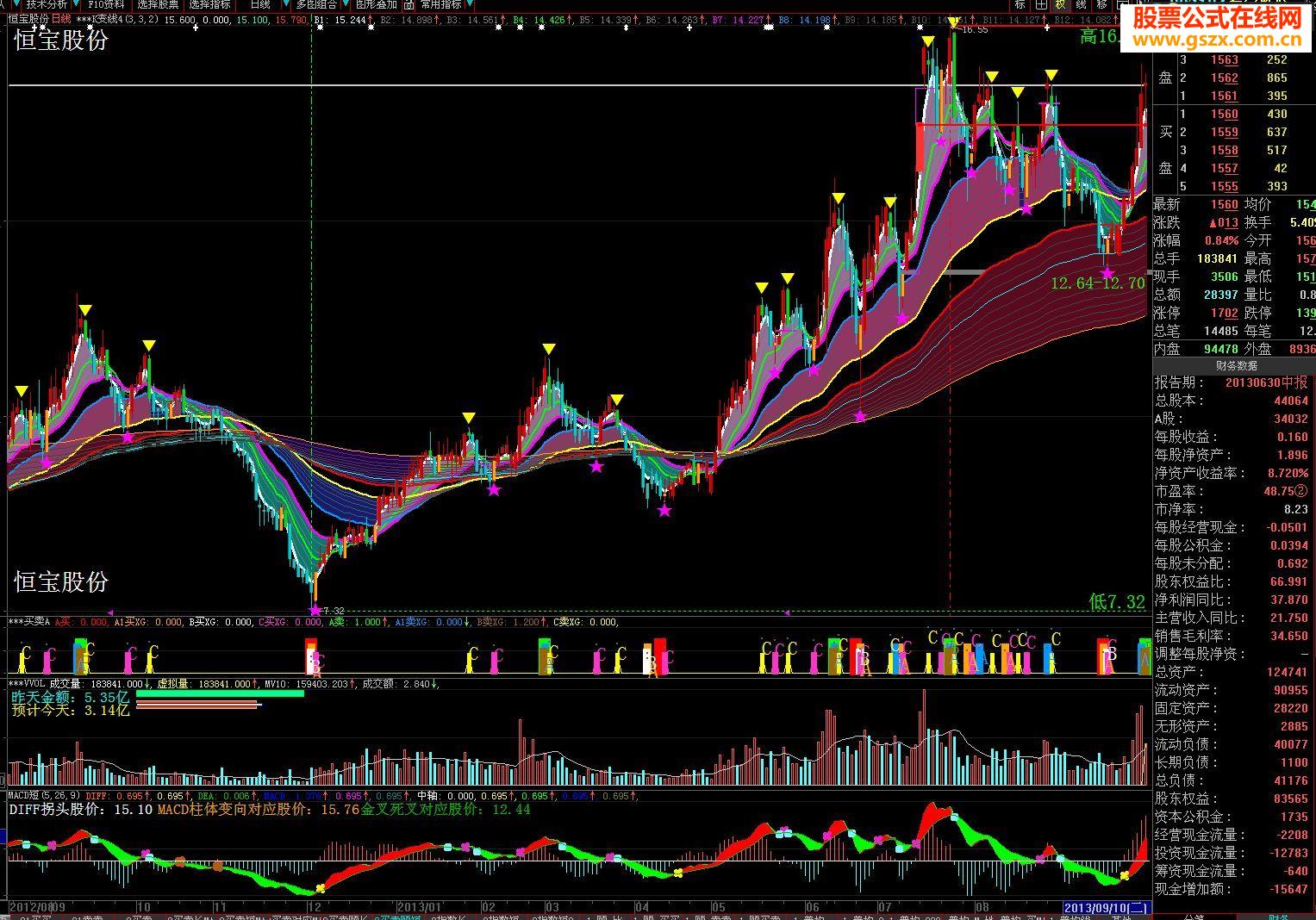This screenshot has height=920, width=1316.
Task: Click the highlighted date 2013/09/10(二)
Action: [1106, 908]
